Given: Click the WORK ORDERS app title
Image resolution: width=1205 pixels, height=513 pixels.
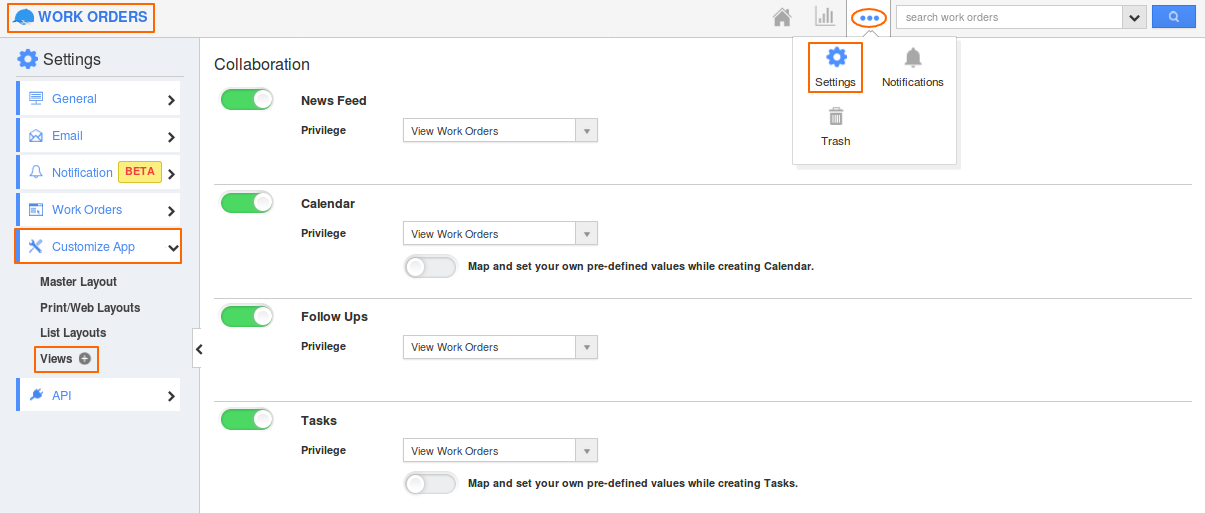Looking at the screenshot, I should [x=92, y=17].
